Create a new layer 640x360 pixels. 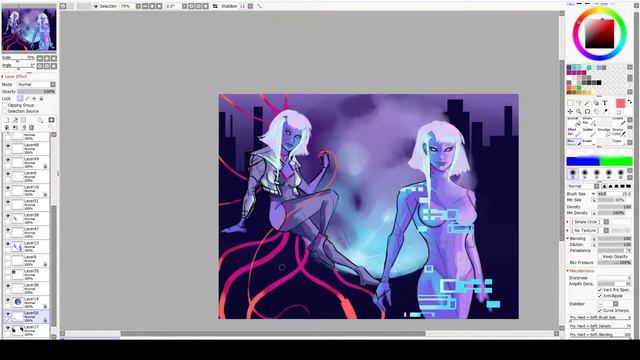[x=7, y=120]
